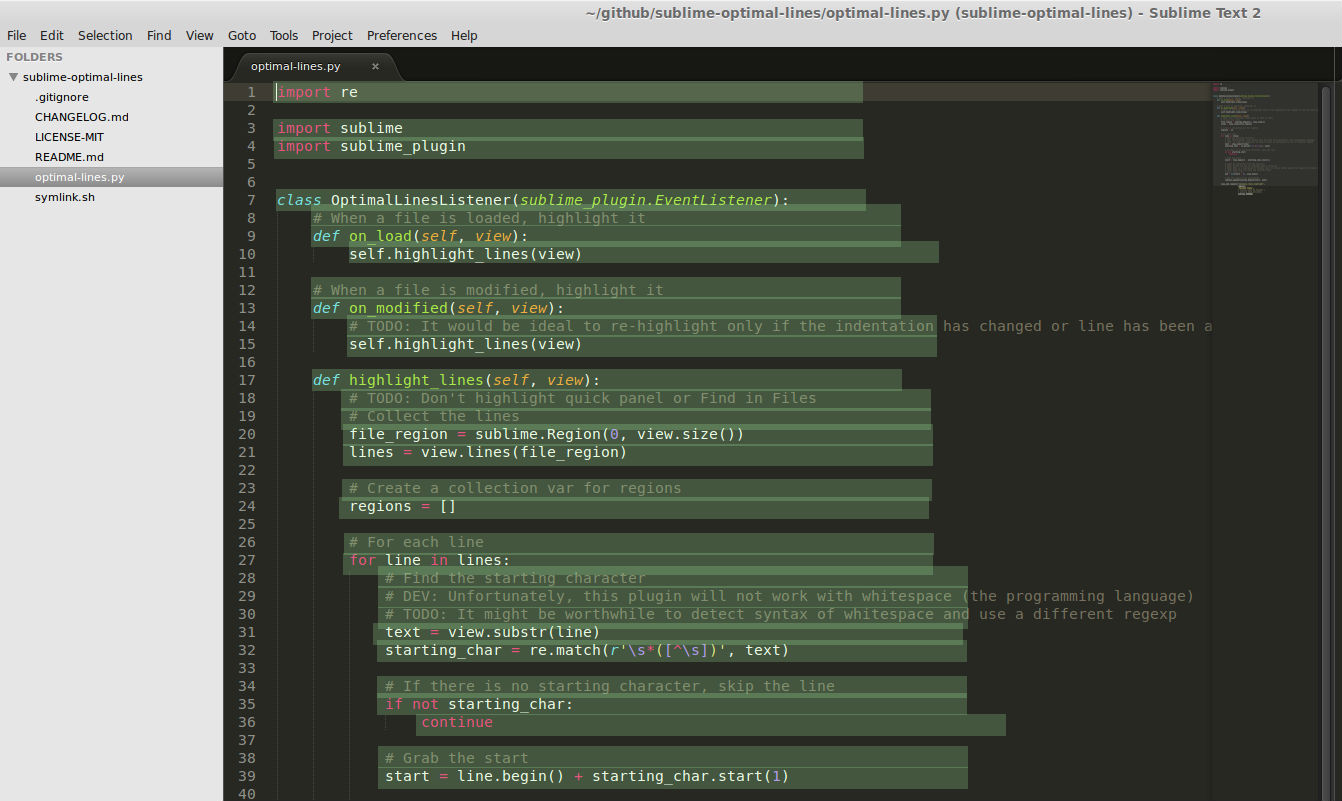
Task: Open the Tools menu
Action: [x=284, y=35]
